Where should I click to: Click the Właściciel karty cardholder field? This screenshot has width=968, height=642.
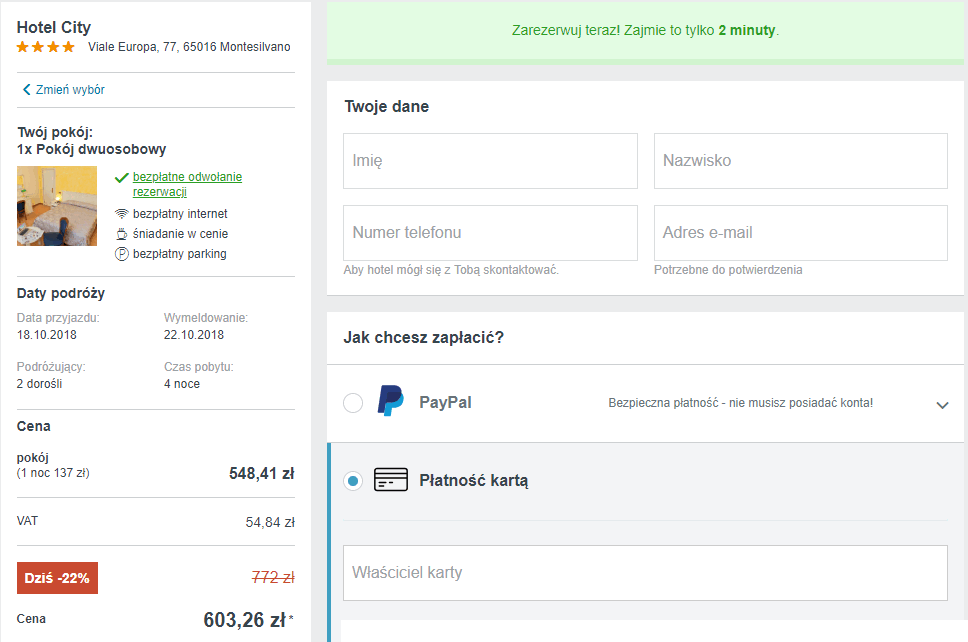[644, 573]
